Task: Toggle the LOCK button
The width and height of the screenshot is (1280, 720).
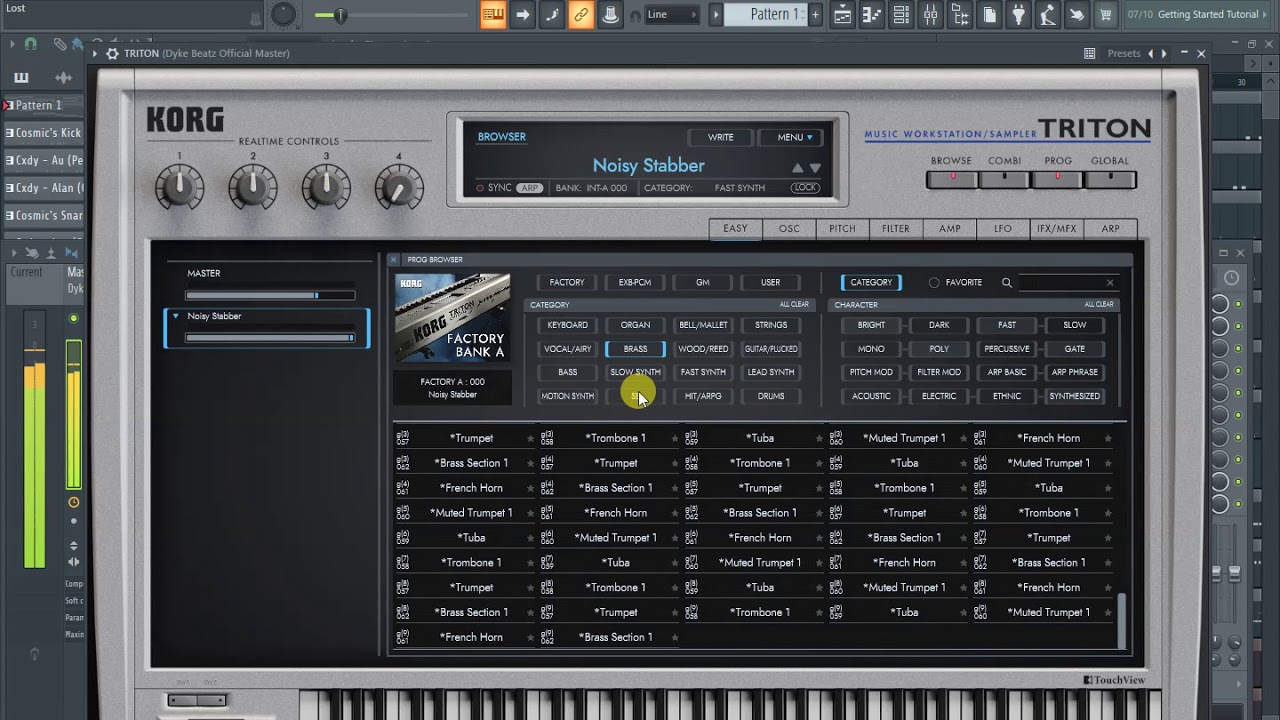Action: [x=805, y=188]
